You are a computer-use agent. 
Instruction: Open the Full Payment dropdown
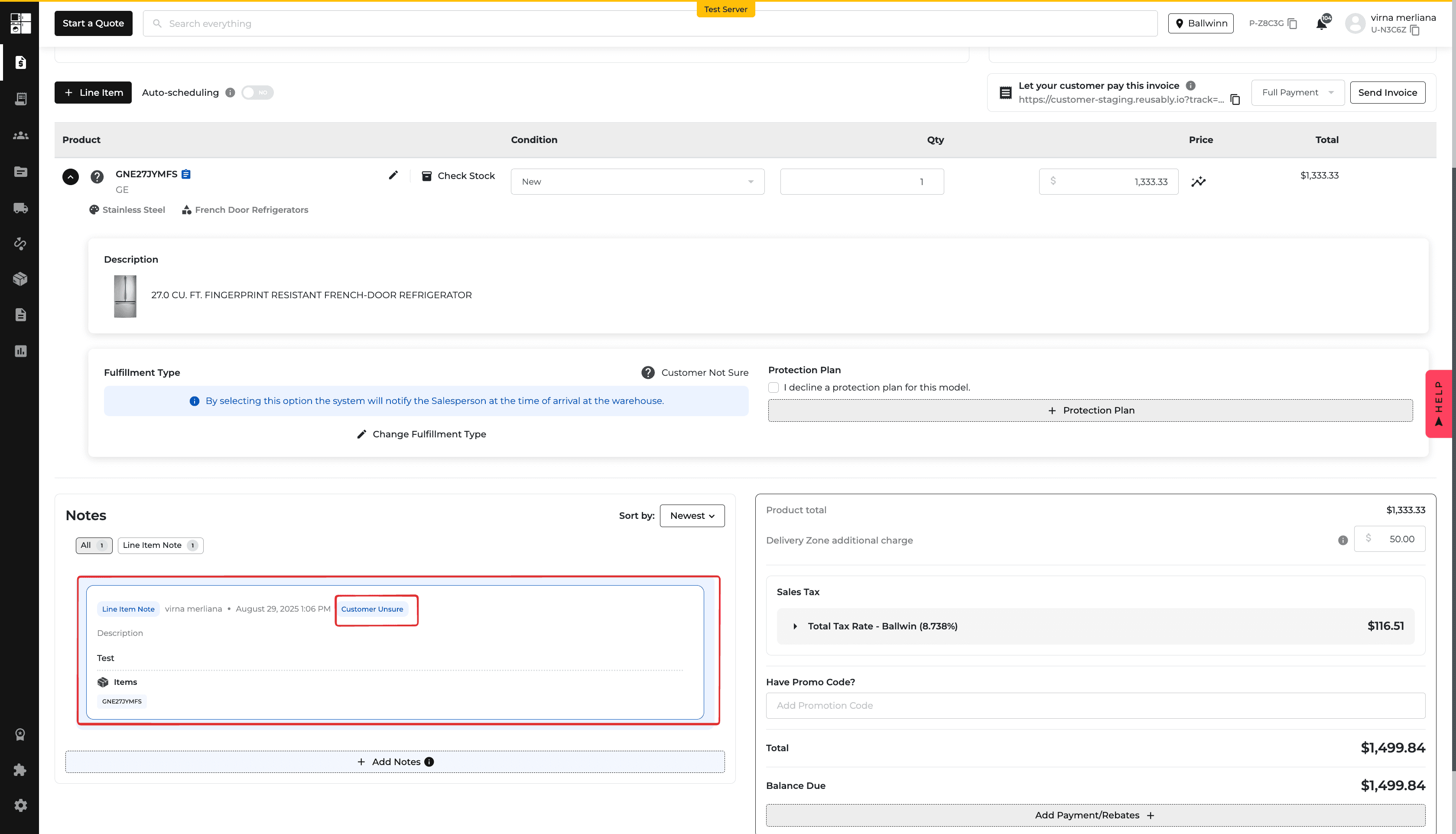tap(1297, 93)
